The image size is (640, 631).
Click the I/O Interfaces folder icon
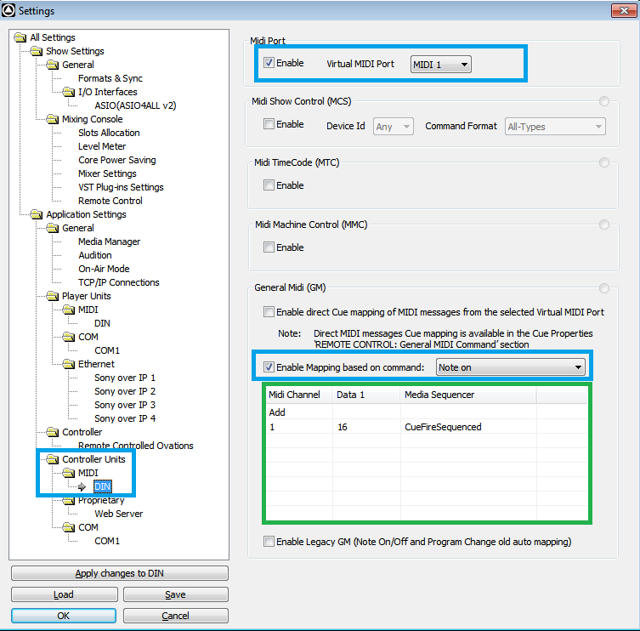(x=69, y=92)
